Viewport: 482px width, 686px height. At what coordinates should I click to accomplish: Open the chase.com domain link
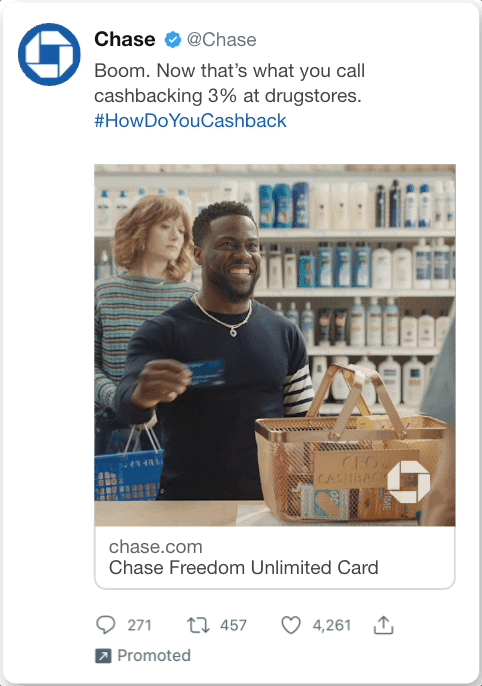pos(156,547)
